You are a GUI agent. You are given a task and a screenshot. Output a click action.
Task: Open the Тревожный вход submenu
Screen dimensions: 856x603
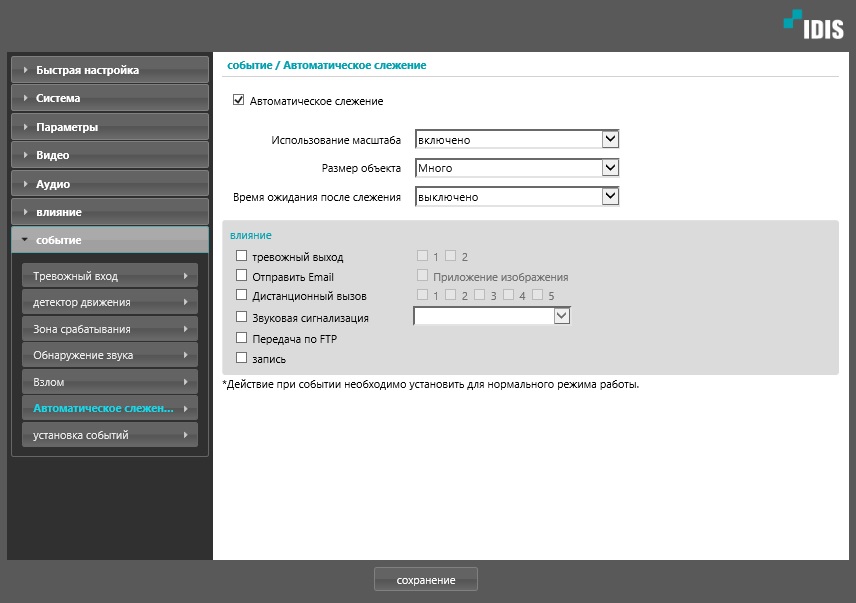110,276
